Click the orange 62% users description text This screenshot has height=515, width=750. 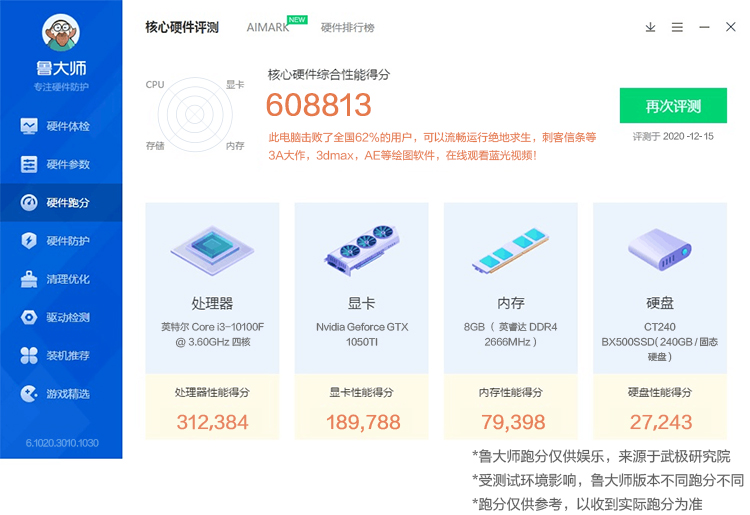432,146
